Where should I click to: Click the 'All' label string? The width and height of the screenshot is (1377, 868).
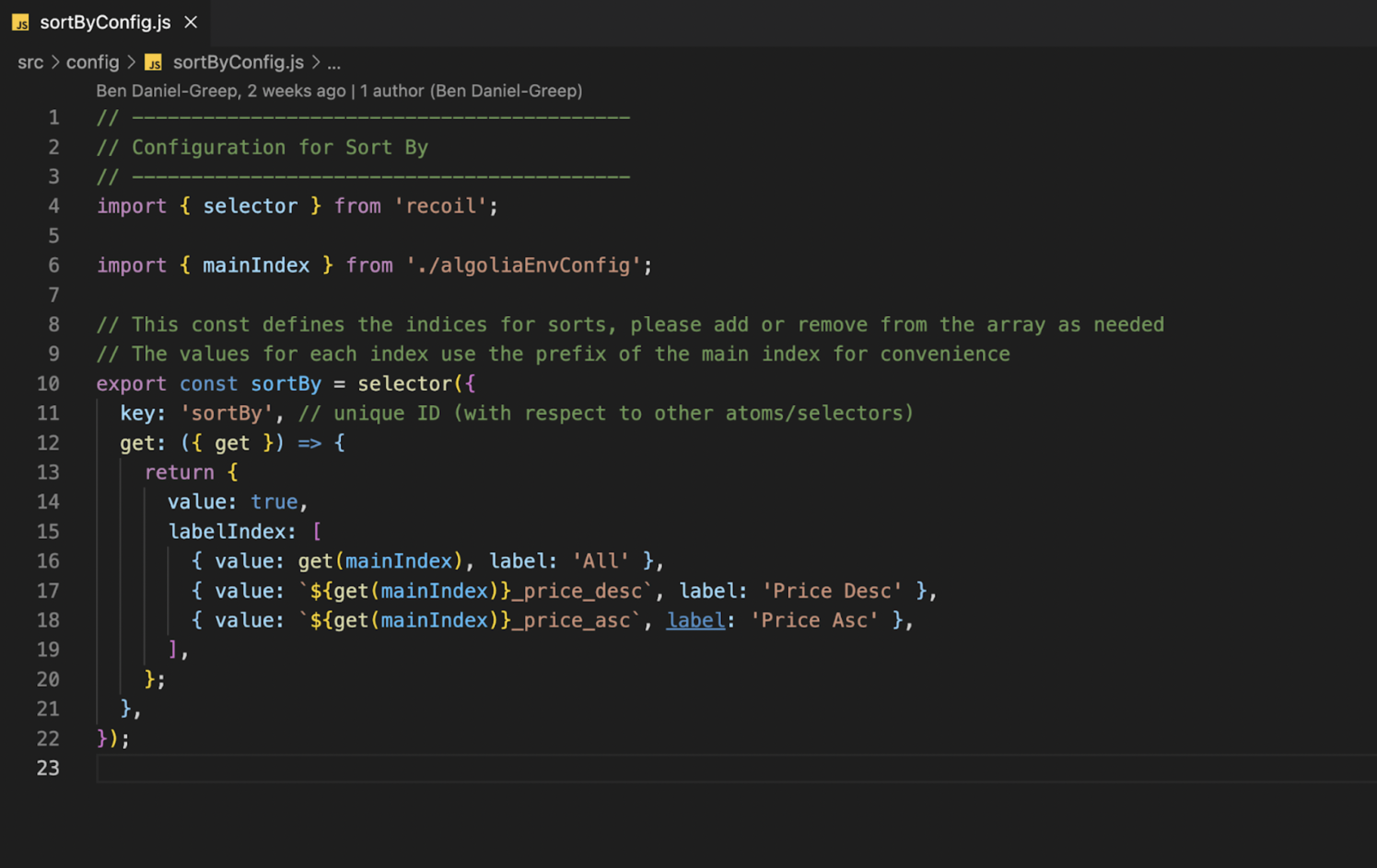[600, 561]
